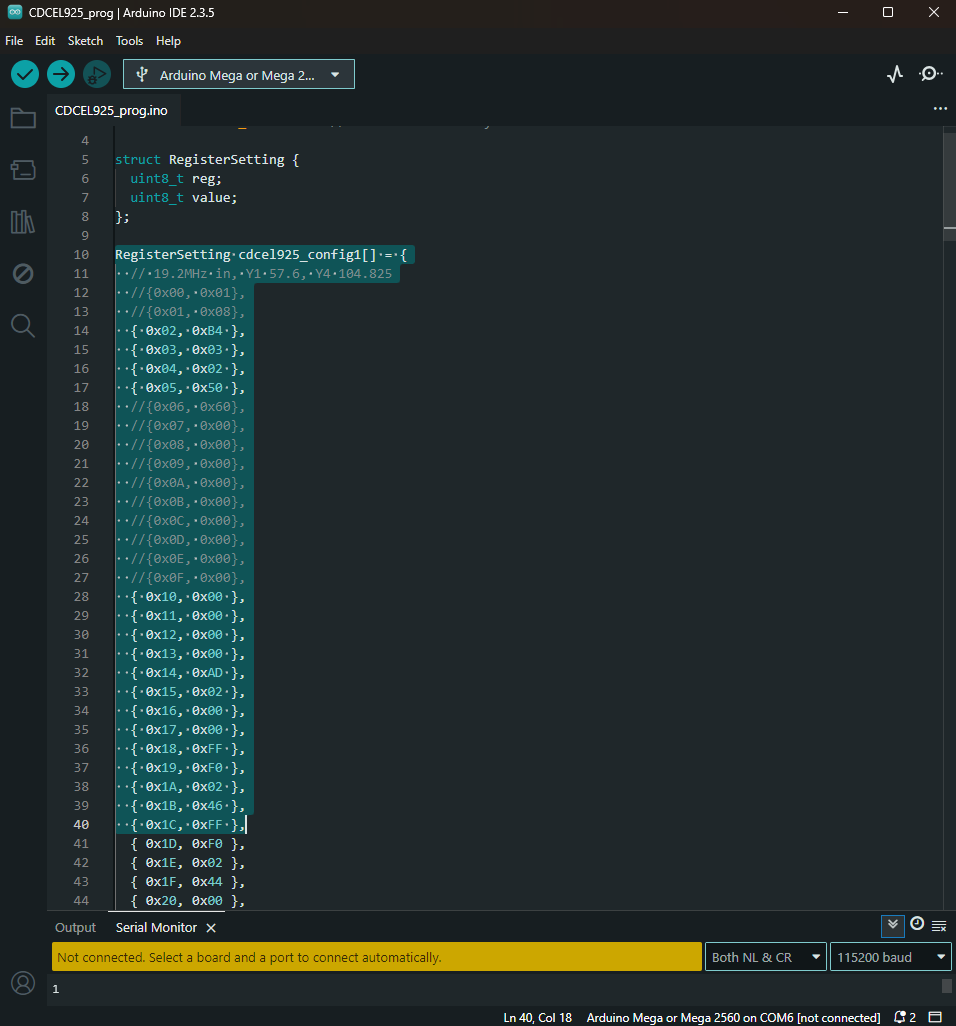Open the File menu
Viewport: 956px width, 1026px height.
[14, 41]
